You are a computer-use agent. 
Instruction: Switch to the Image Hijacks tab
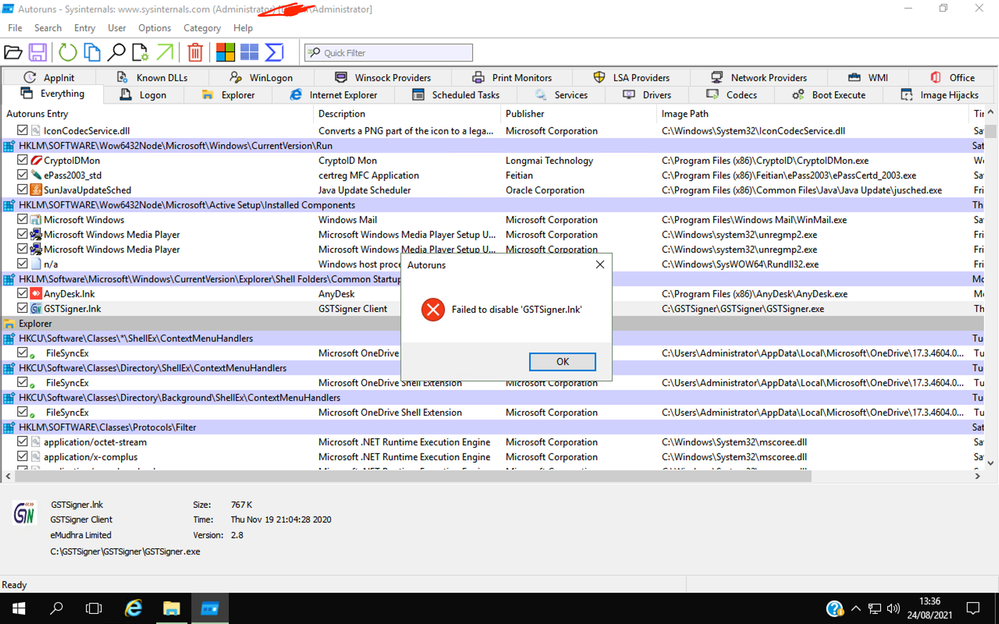[x=940, y=95]
